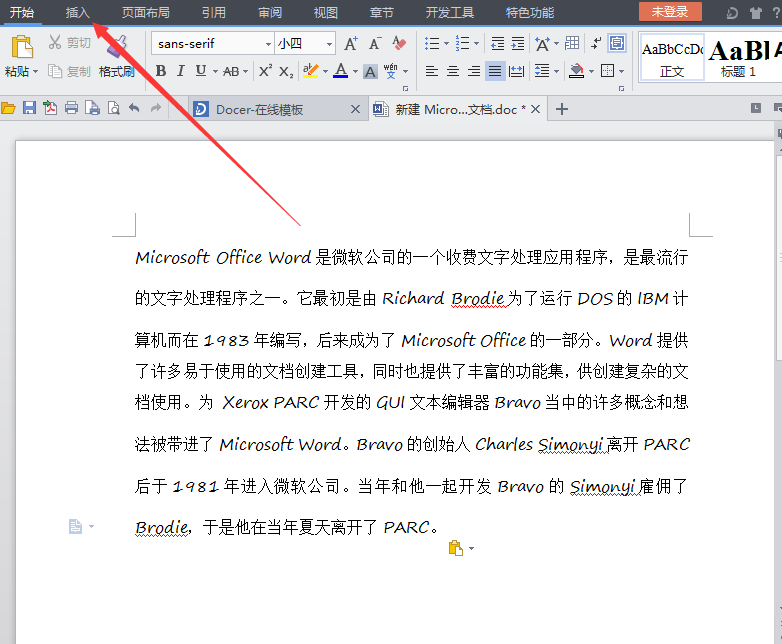
Task: Toggle strikethrough AB formatting
Action: (x=230, y=72)
